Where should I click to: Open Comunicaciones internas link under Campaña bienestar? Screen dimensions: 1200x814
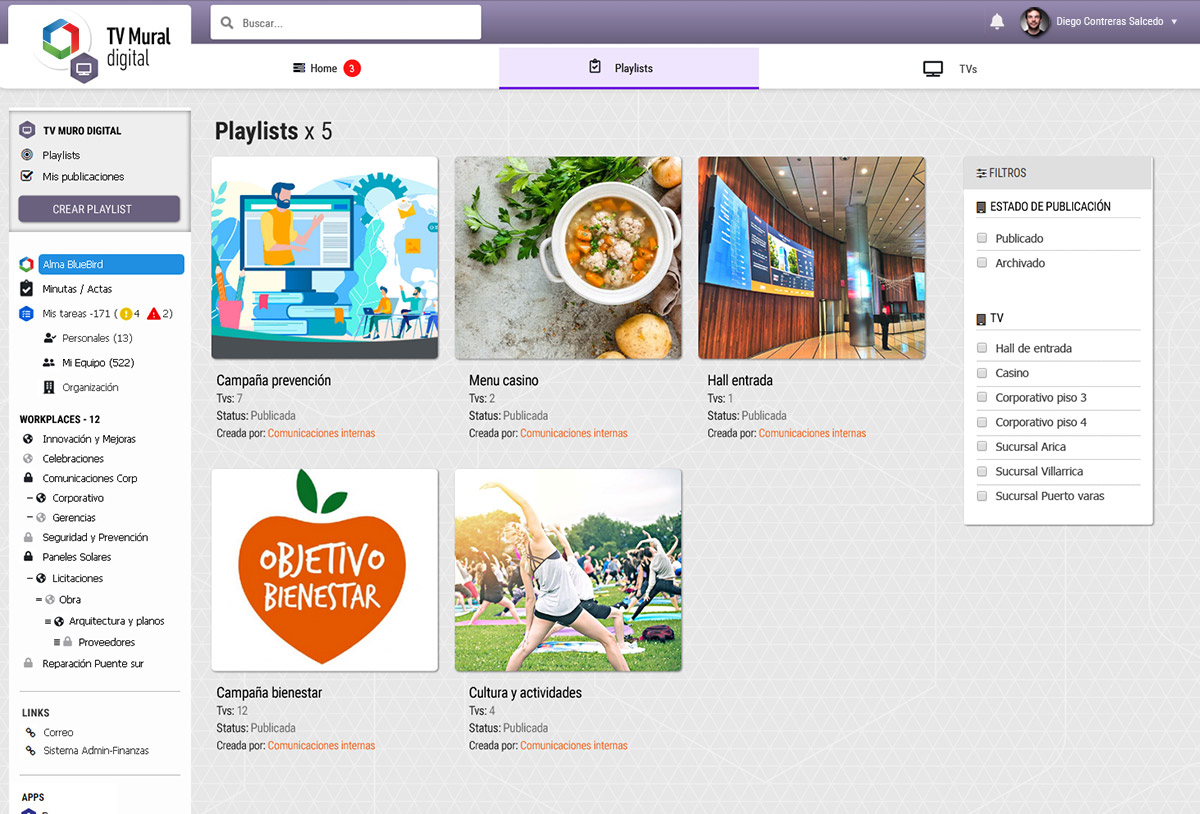pyautogui.click(x=321, y=745)
